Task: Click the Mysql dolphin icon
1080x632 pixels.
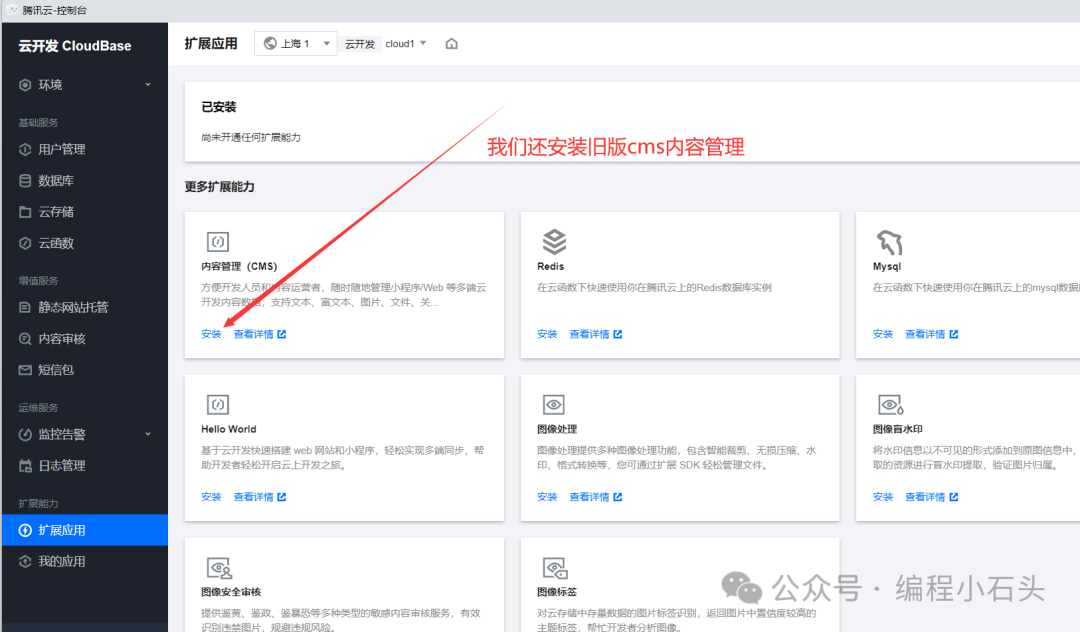Action: (x=889, y=242)
